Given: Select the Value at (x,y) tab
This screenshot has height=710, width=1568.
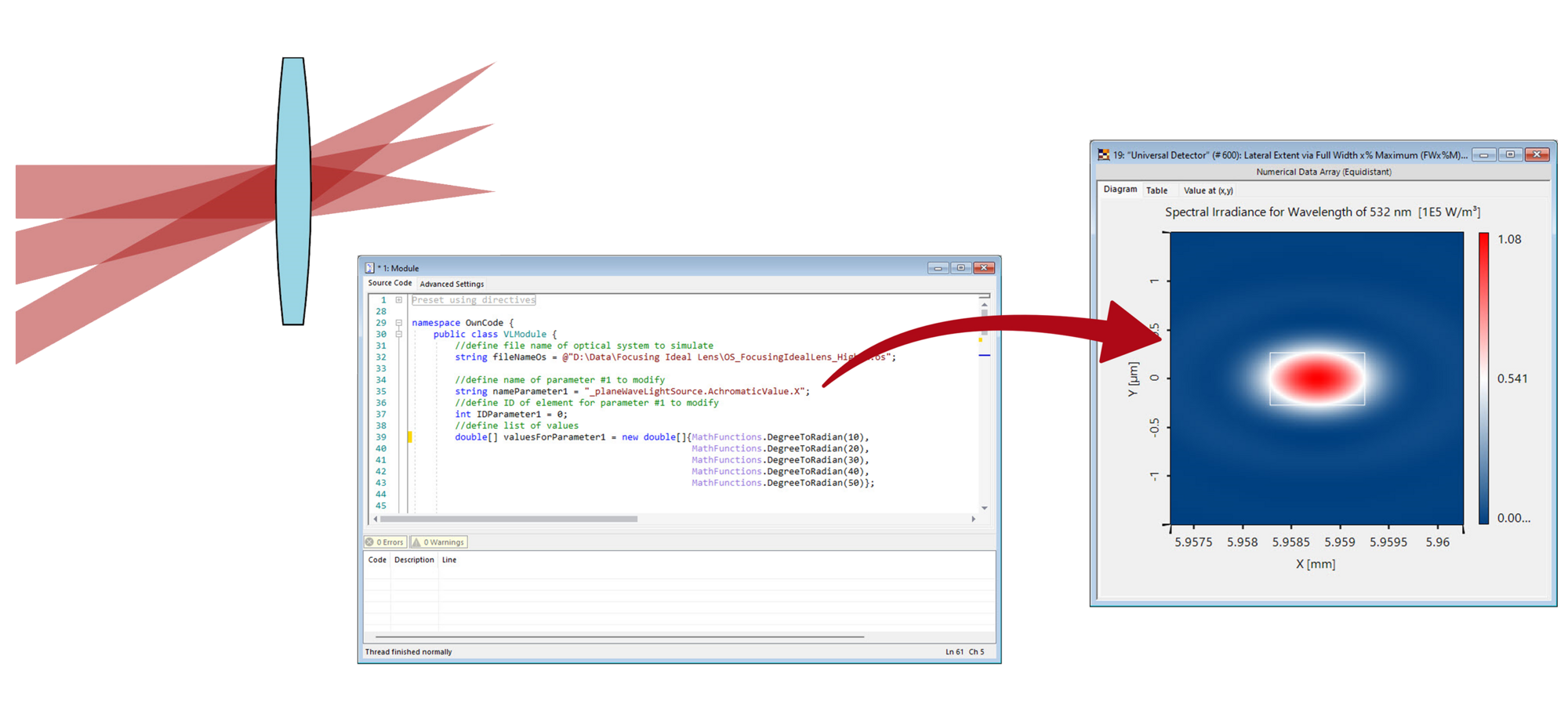Looking at the screenshot, I should (x=1207, y=190).
